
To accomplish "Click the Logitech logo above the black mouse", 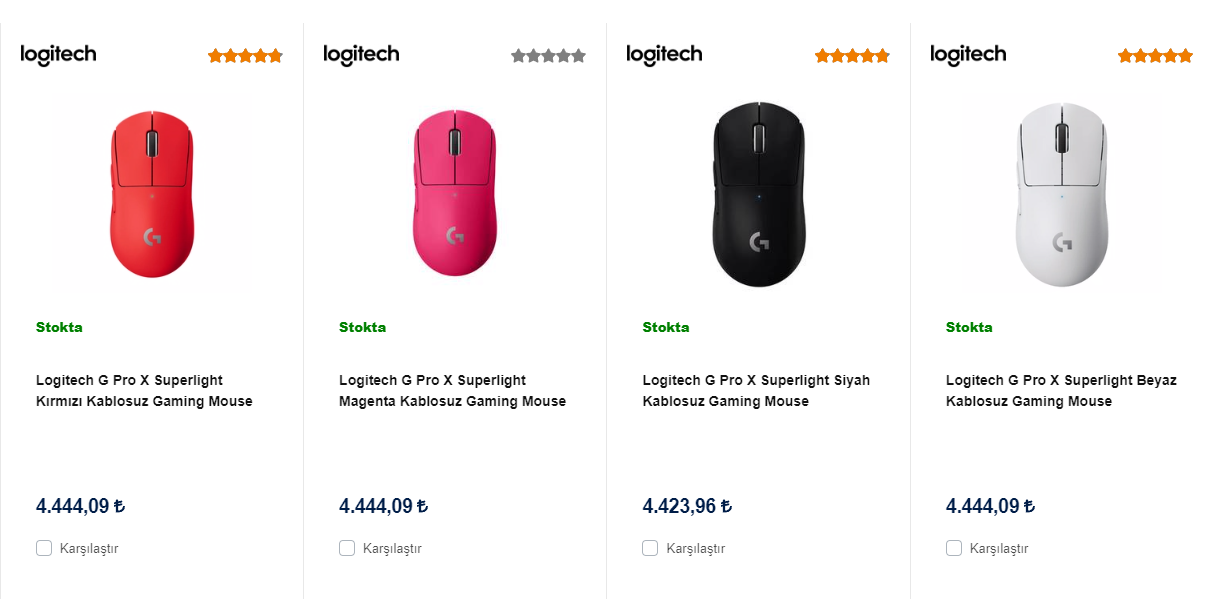I will [x=664, y=55].
